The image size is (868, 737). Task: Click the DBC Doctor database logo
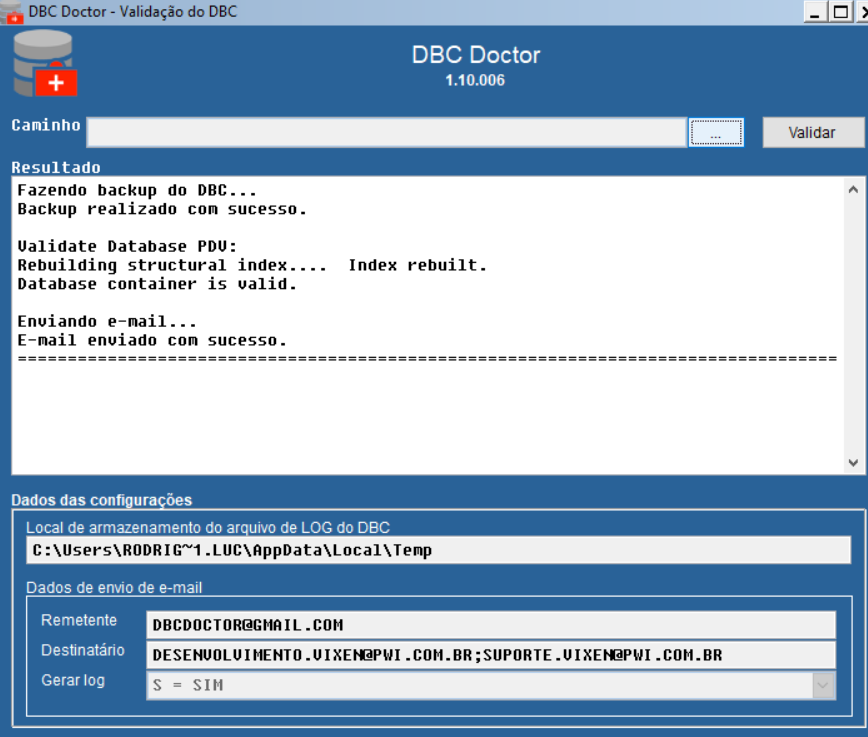tap(45, 63)
